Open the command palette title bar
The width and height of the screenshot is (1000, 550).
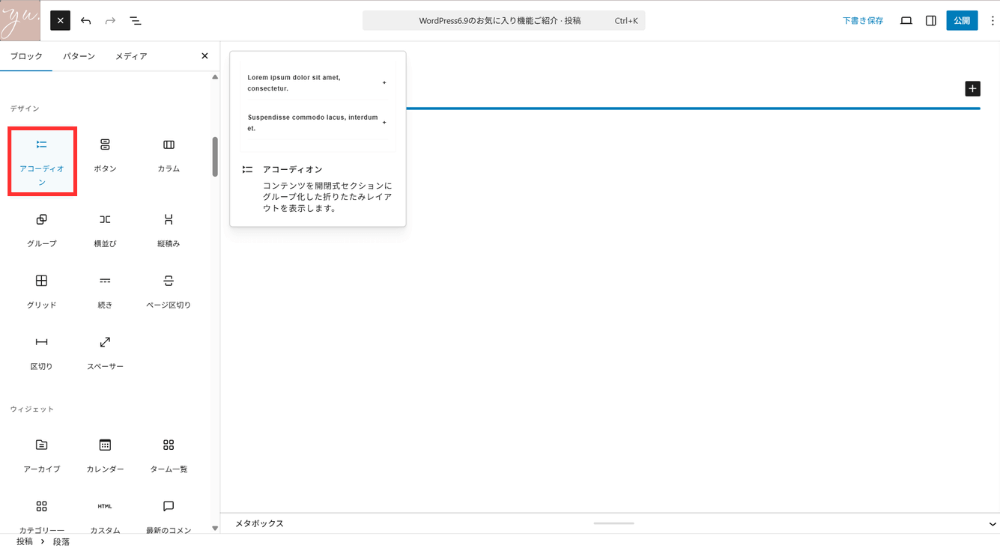(x=503, y=21)
